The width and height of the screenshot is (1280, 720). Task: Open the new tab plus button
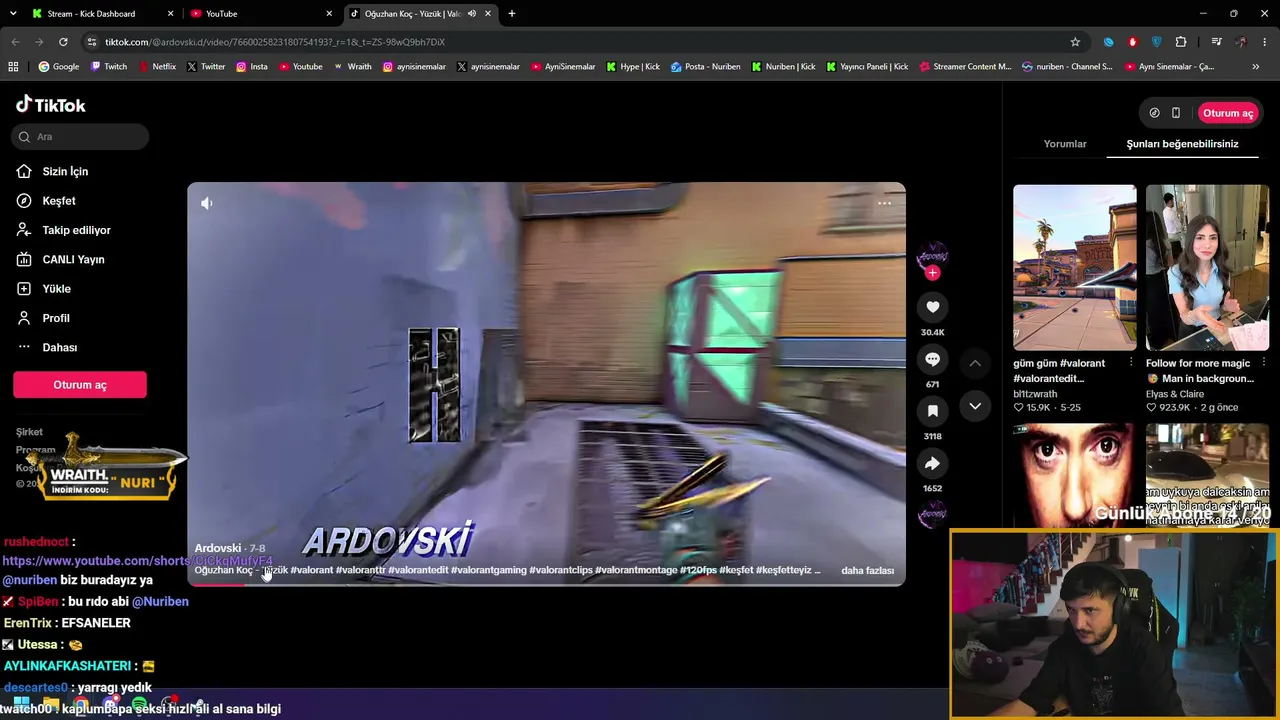pyautogui.click(x=512, y=14)
